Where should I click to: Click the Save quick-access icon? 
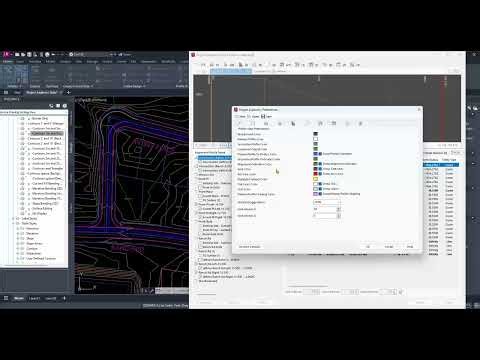[29, 54]
